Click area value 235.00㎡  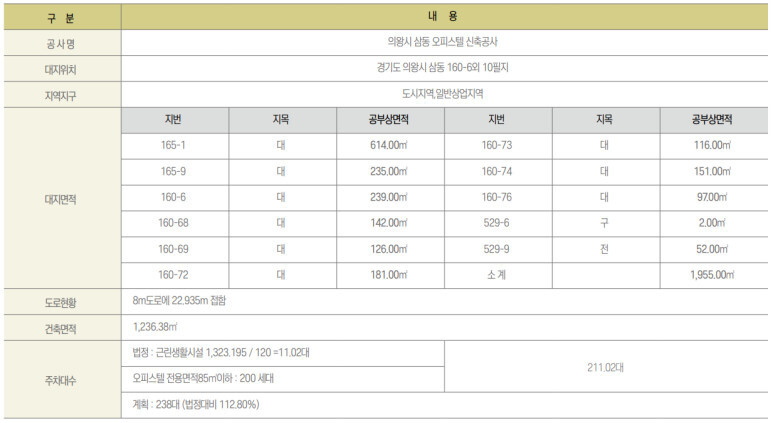389,172
